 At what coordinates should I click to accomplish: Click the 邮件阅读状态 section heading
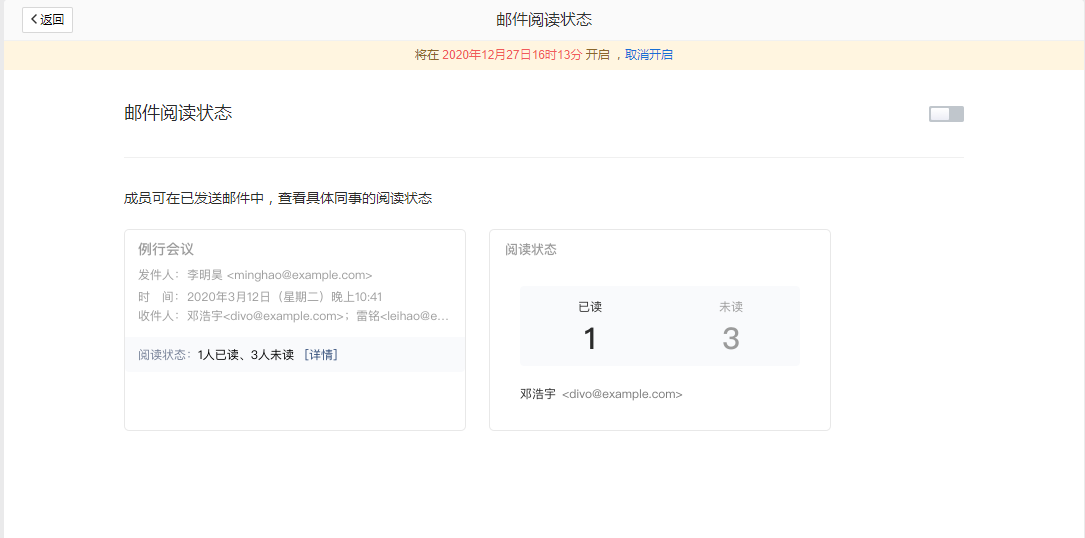click(x=178, y=113)
